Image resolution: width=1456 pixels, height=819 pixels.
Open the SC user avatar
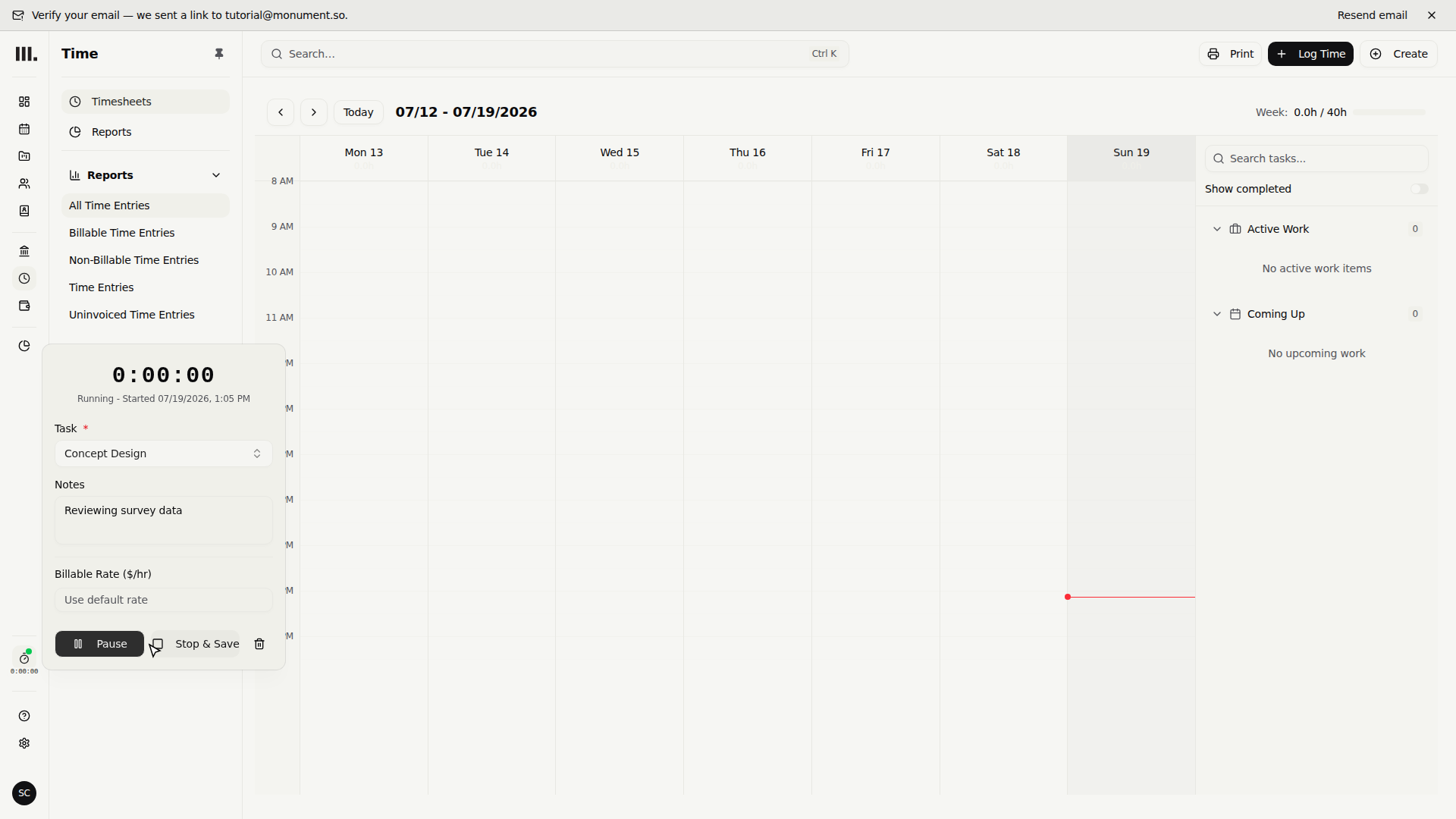click(24, 793)
